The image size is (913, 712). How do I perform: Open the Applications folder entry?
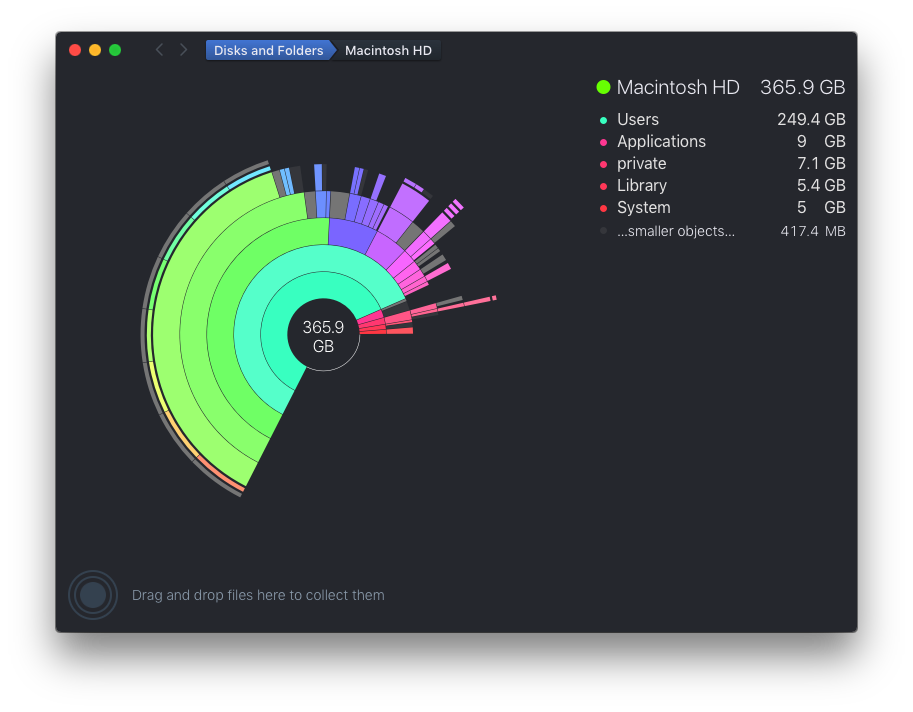pyautogui.click(x=661, y=141)
